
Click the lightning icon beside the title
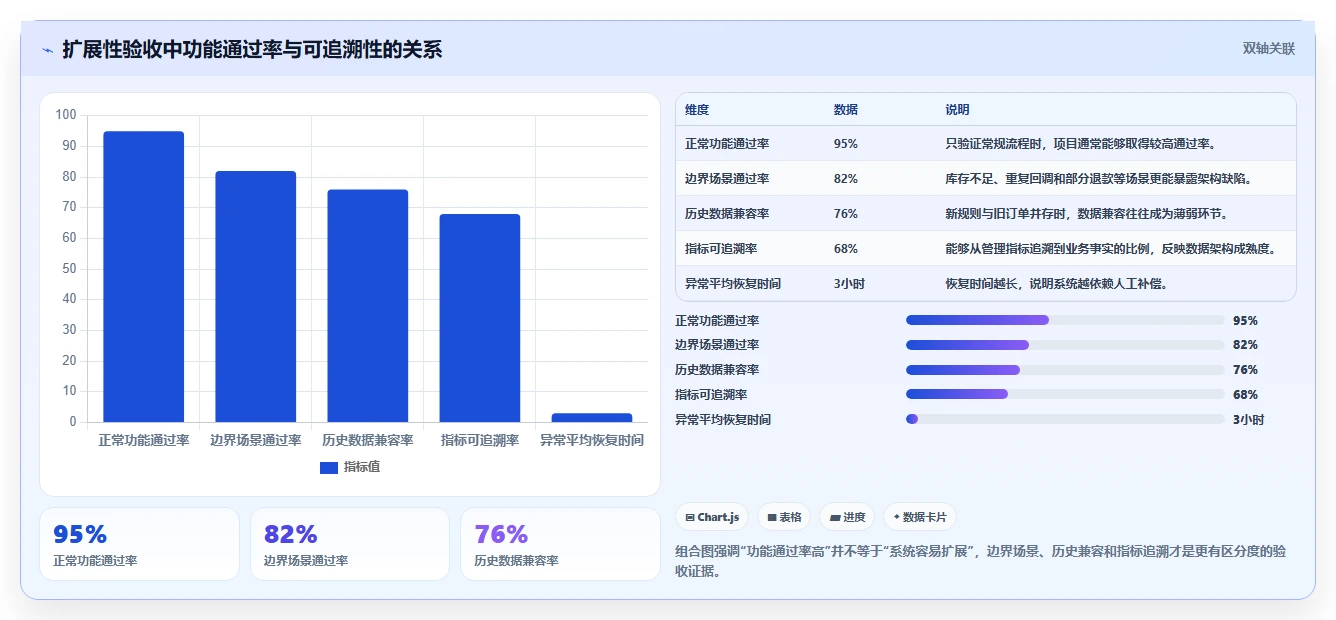pyautogui.click(x=47, y=50)
